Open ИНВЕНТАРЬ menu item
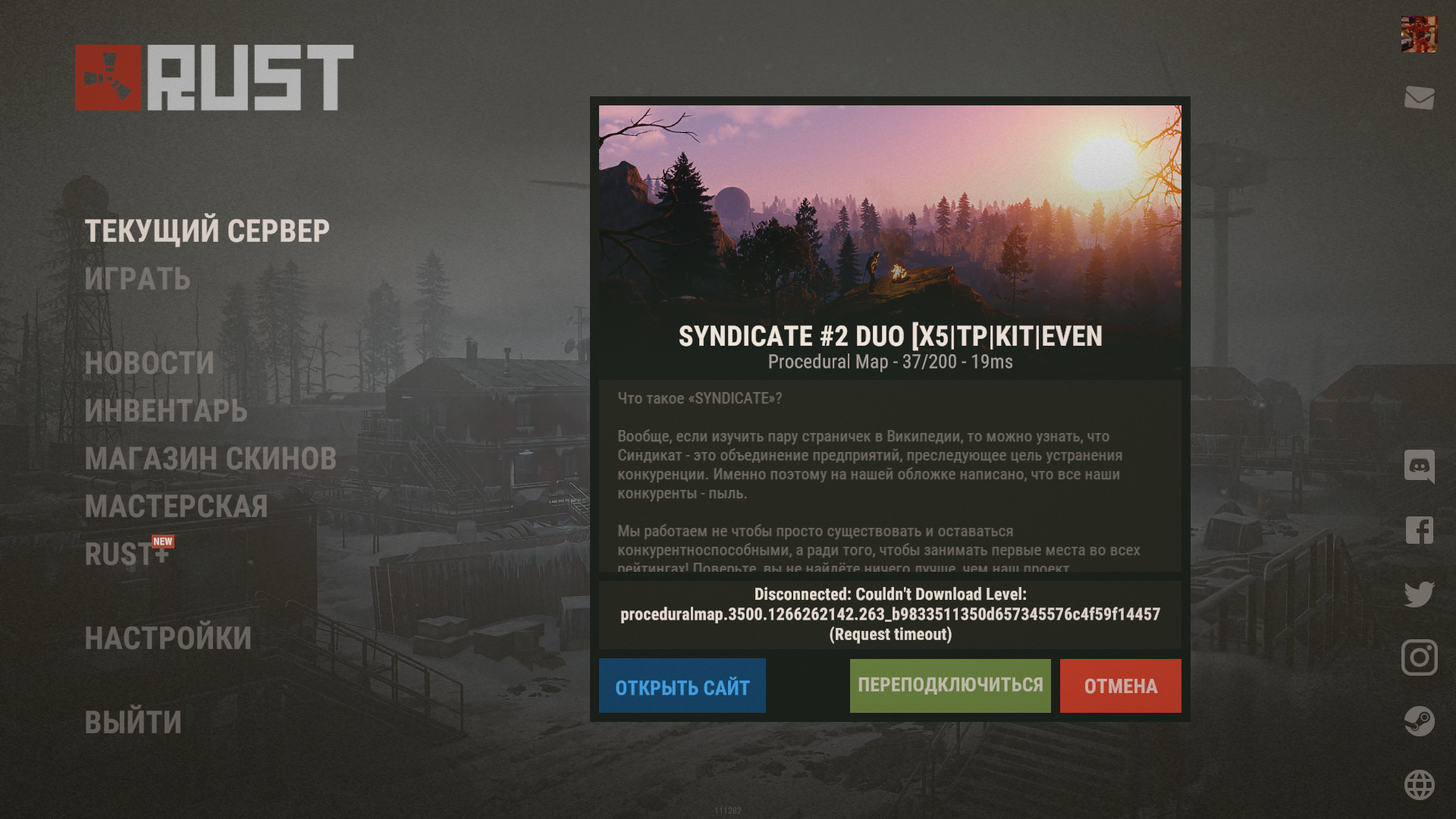This screenshot has height=819, width=1456. click(x=166, y=411)
